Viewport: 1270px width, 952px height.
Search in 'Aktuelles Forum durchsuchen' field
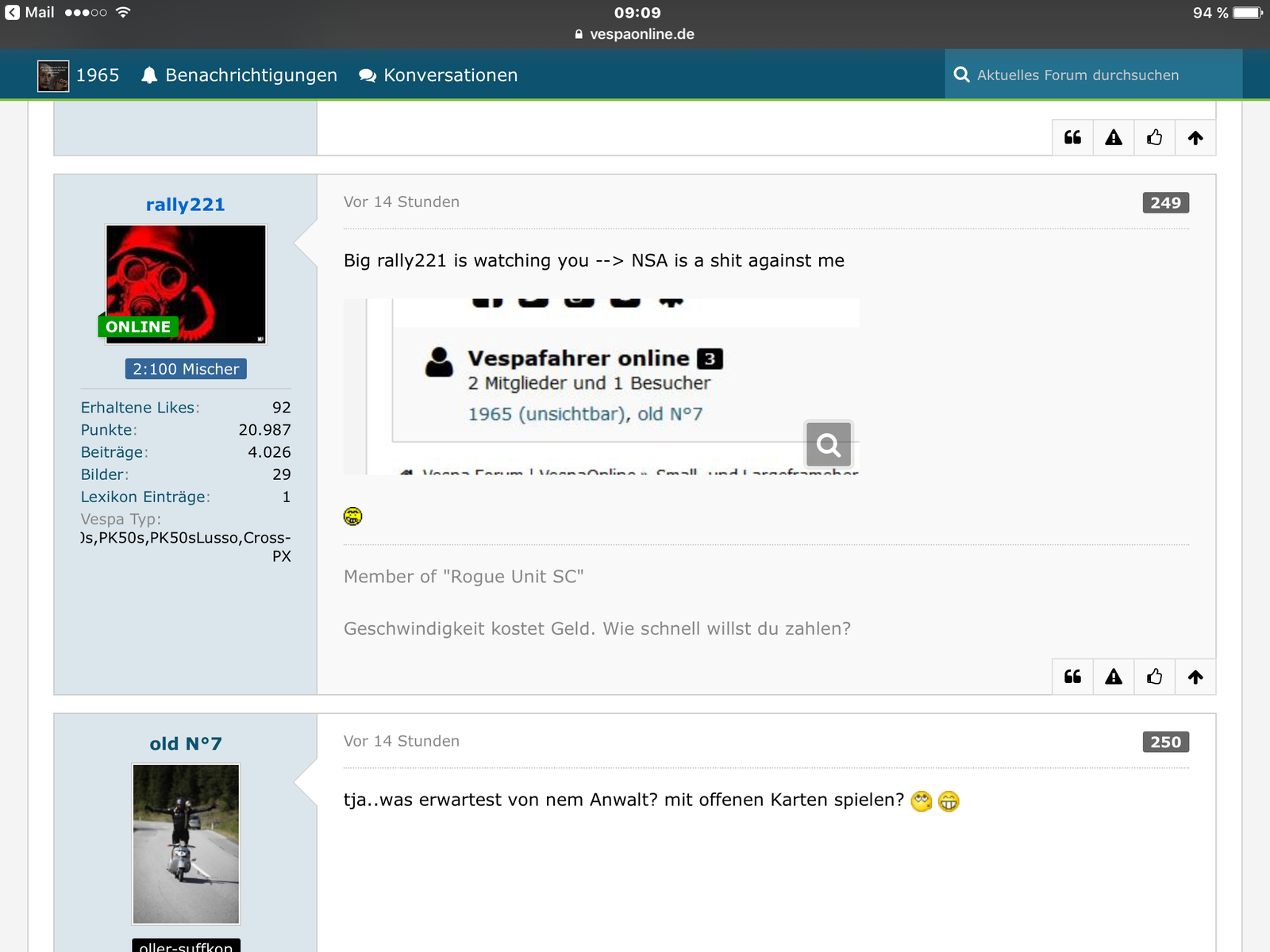coord(1092,75)
